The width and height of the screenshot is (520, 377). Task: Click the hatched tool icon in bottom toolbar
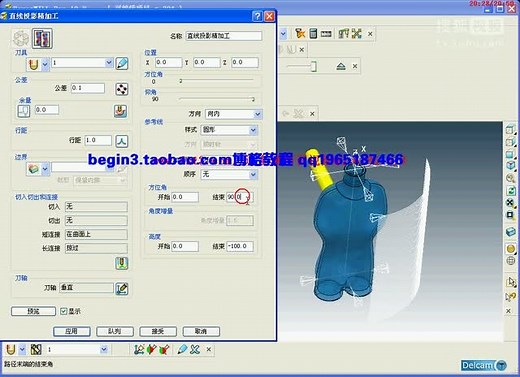pos(36,349)
